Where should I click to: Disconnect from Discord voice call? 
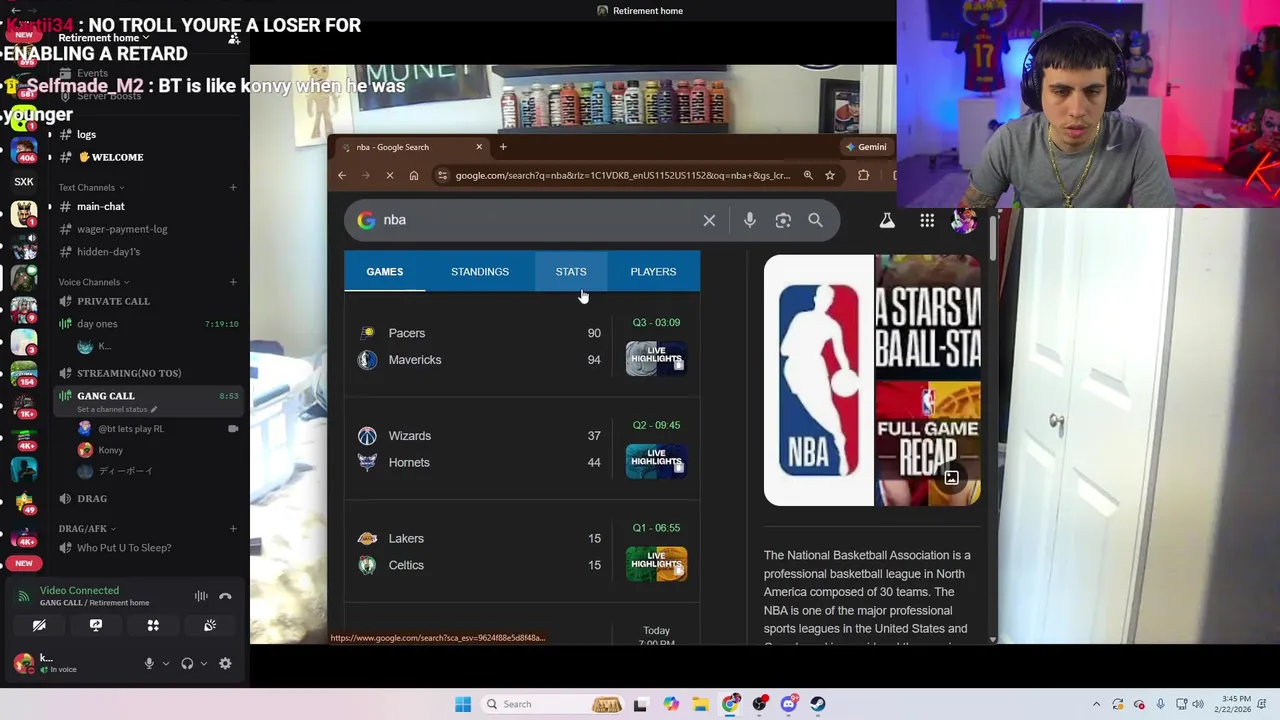tap(225, 597)
